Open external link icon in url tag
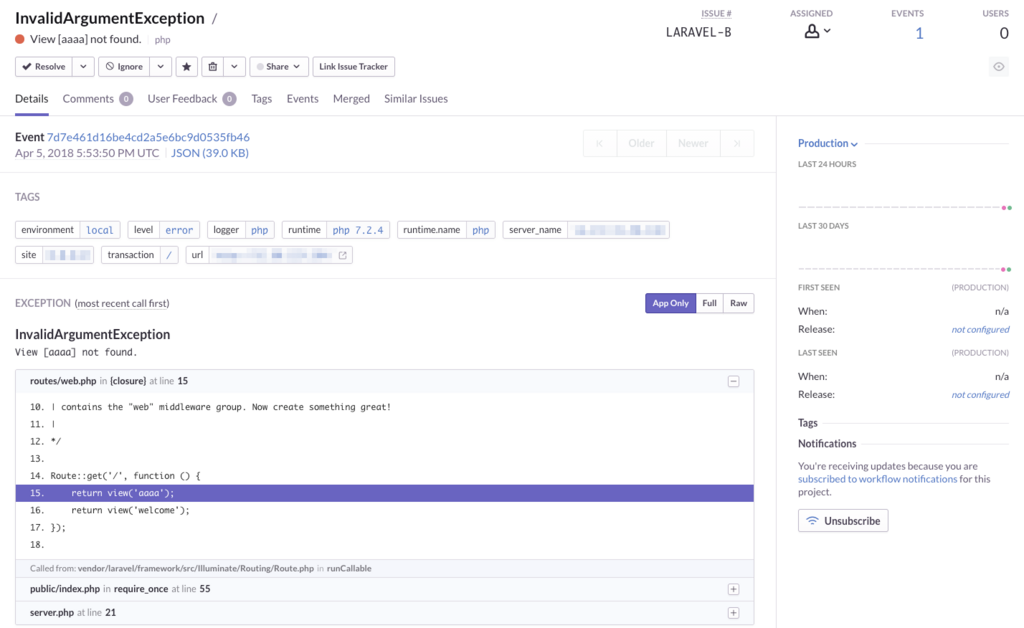 (342, 255)
